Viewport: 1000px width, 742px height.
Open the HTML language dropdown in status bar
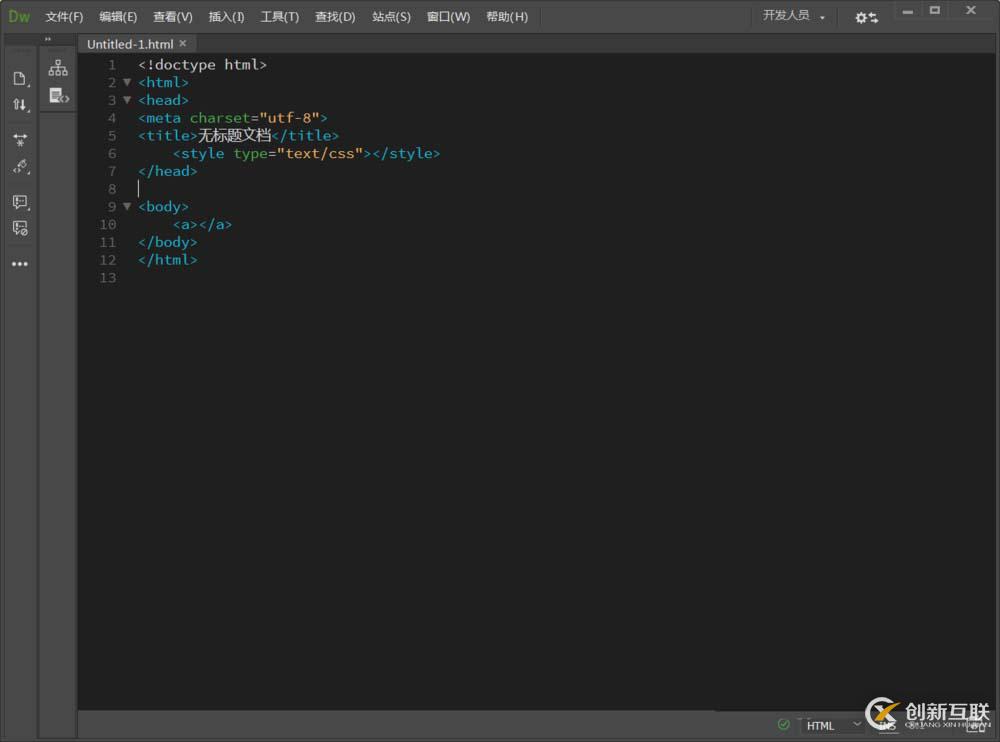tap(833, 725)
